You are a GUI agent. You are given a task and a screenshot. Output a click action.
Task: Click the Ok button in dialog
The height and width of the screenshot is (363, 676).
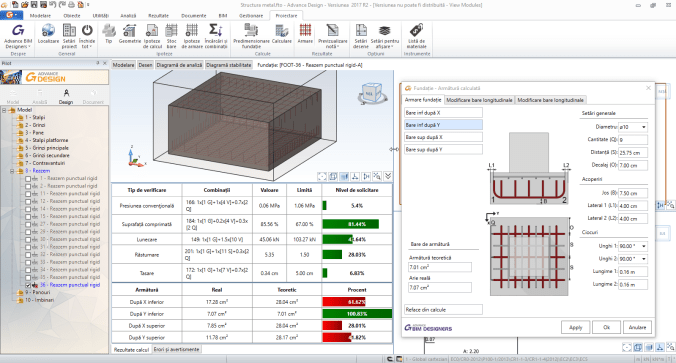(x=606, y=327)
